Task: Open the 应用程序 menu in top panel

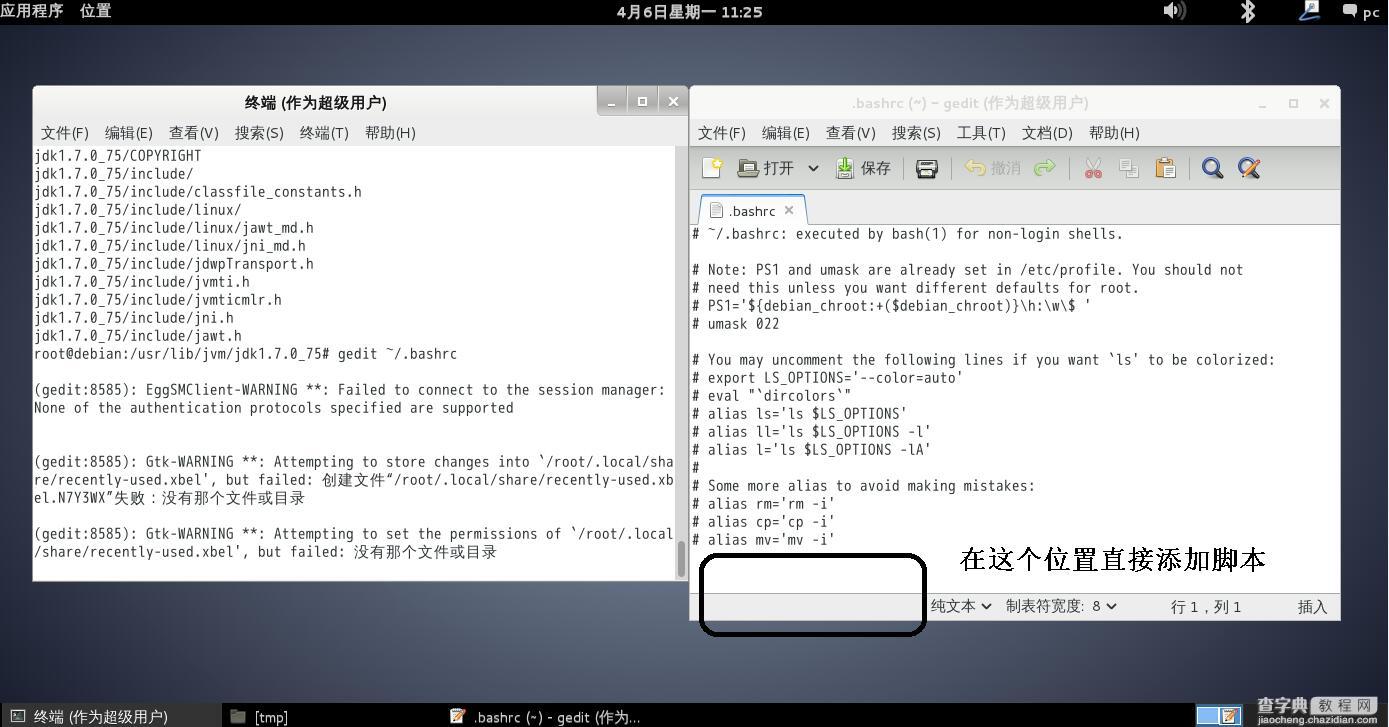Action: click(x=32, y=11)
